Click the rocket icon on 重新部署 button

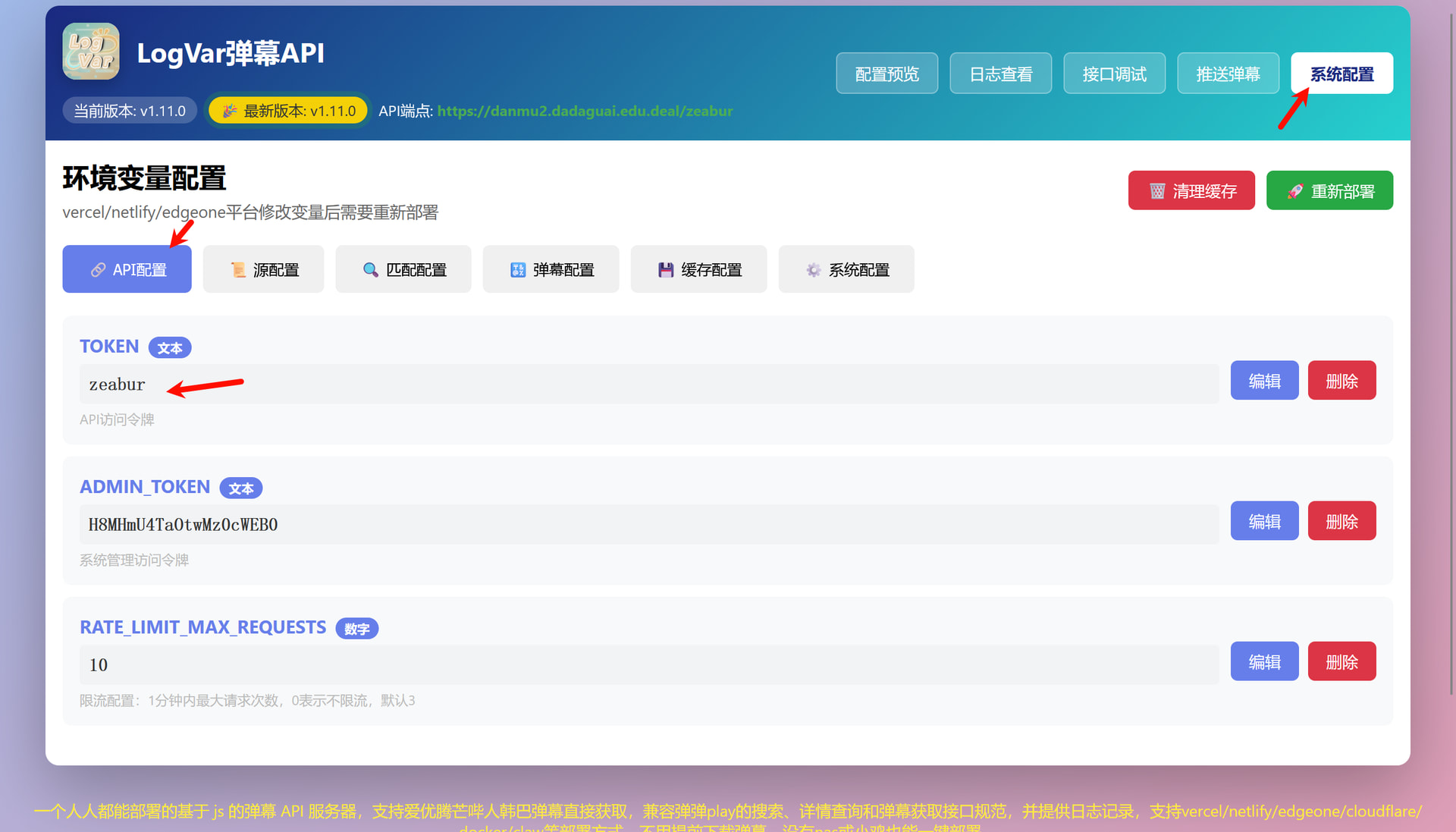1295,191
